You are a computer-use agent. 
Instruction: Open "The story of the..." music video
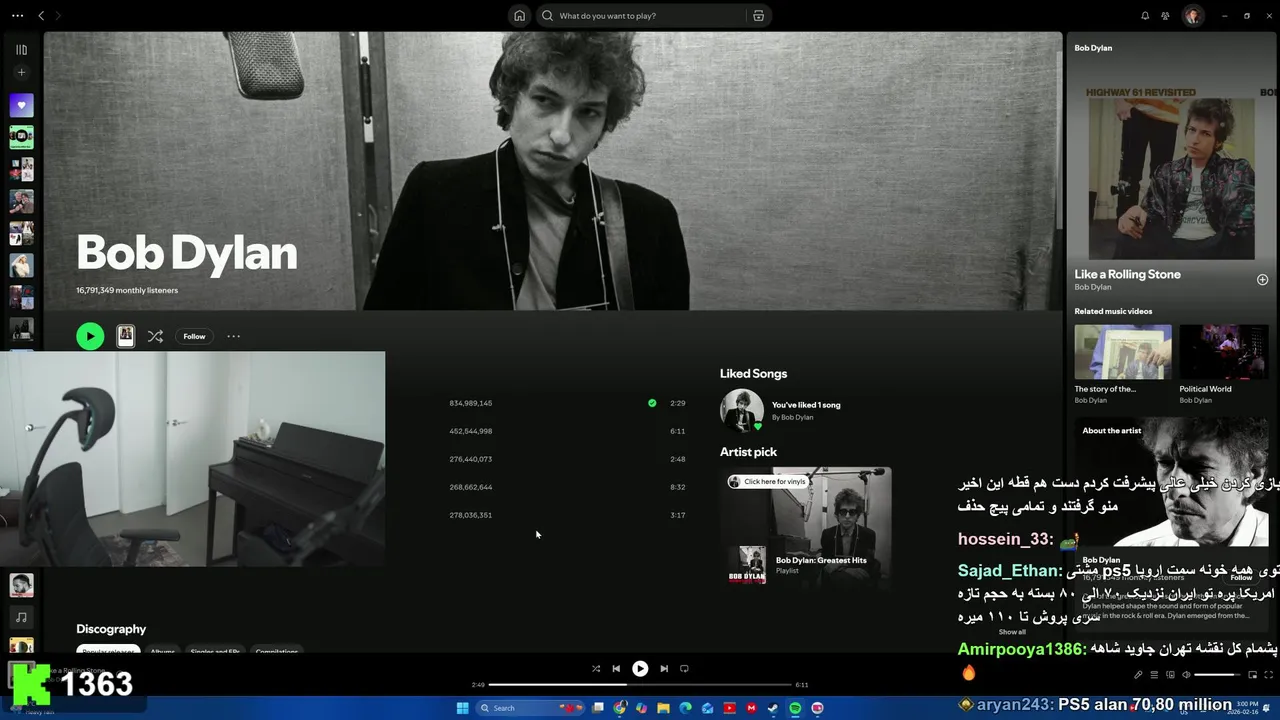pos(1123,352)
